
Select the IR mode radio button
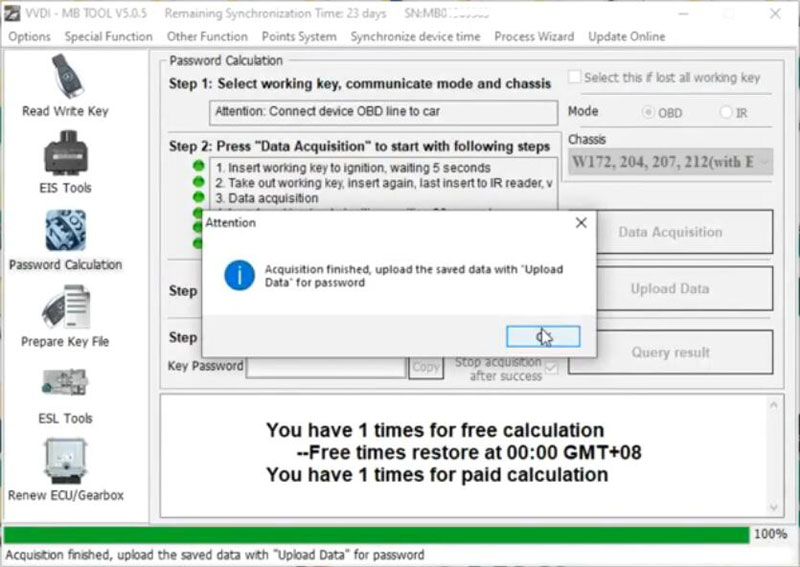coord(726,112)
